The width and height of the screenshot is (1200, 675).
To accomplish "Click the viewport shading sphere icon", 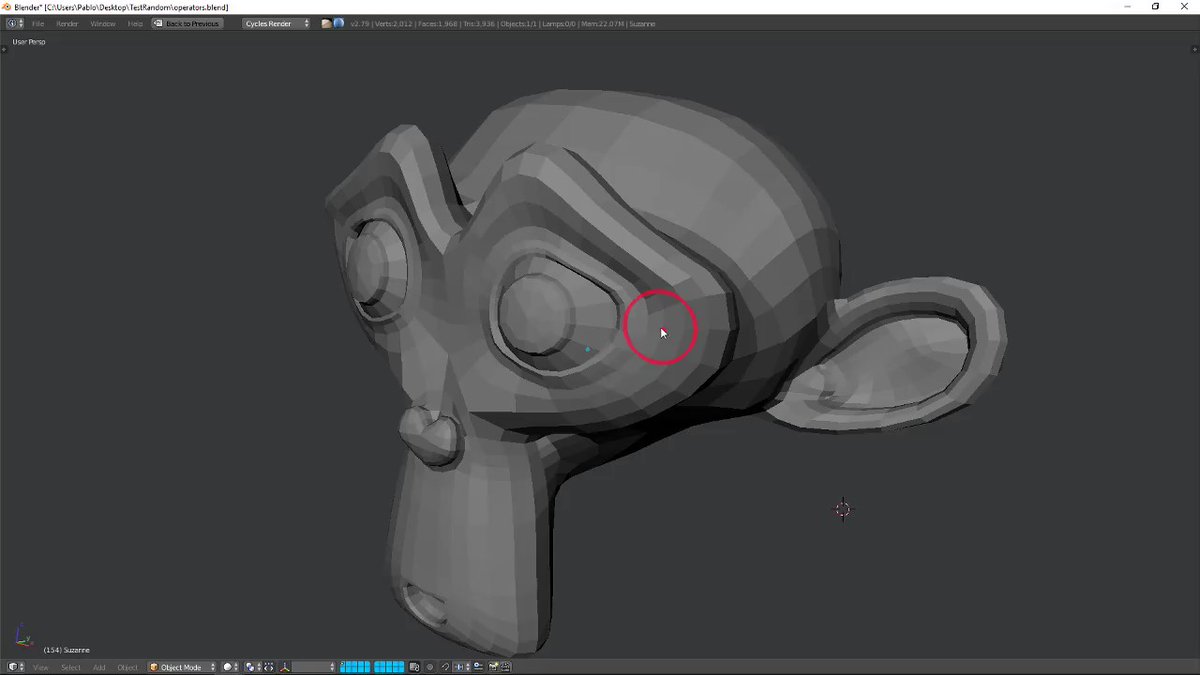I will [229, 667].
